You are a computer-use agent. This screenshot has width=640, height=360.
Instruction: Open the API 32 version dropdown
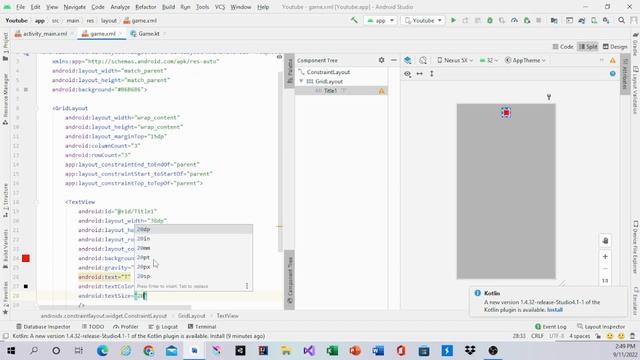[x=489, y=60]
